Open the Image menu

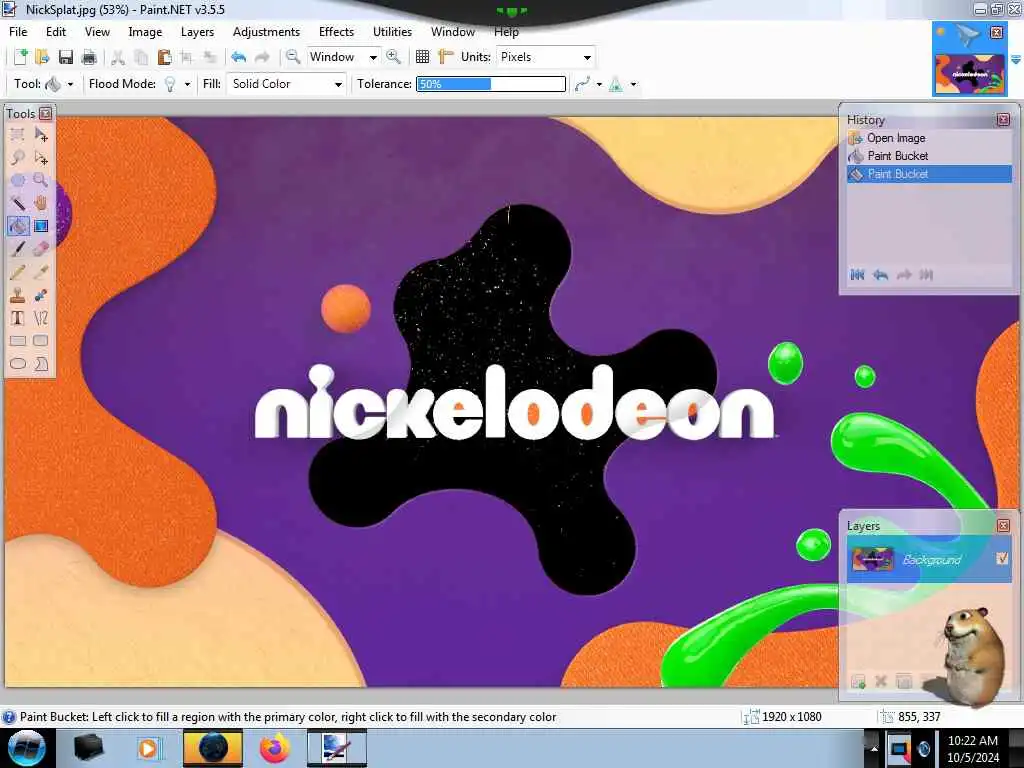tap(145, 31)
